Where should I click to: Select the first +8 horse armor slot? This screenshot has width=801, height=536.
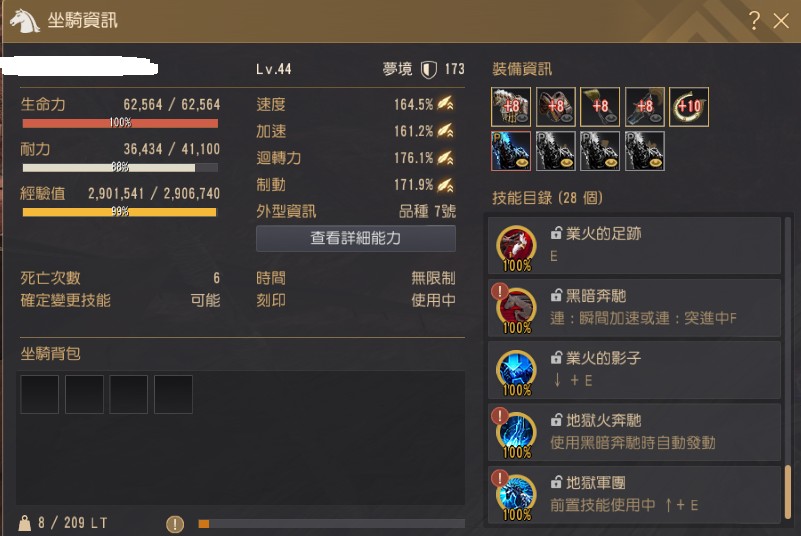(511, 107)
